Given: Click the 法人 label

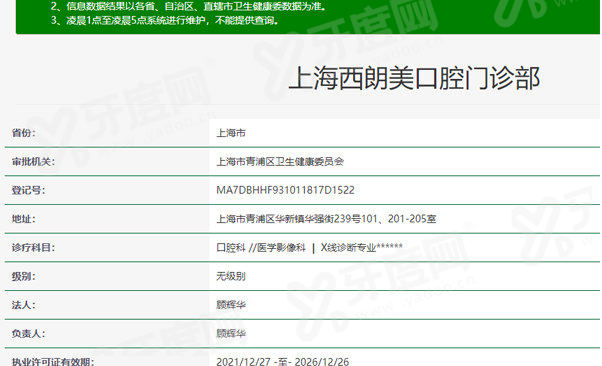Looking at the screenshot, I should (24, 305).
